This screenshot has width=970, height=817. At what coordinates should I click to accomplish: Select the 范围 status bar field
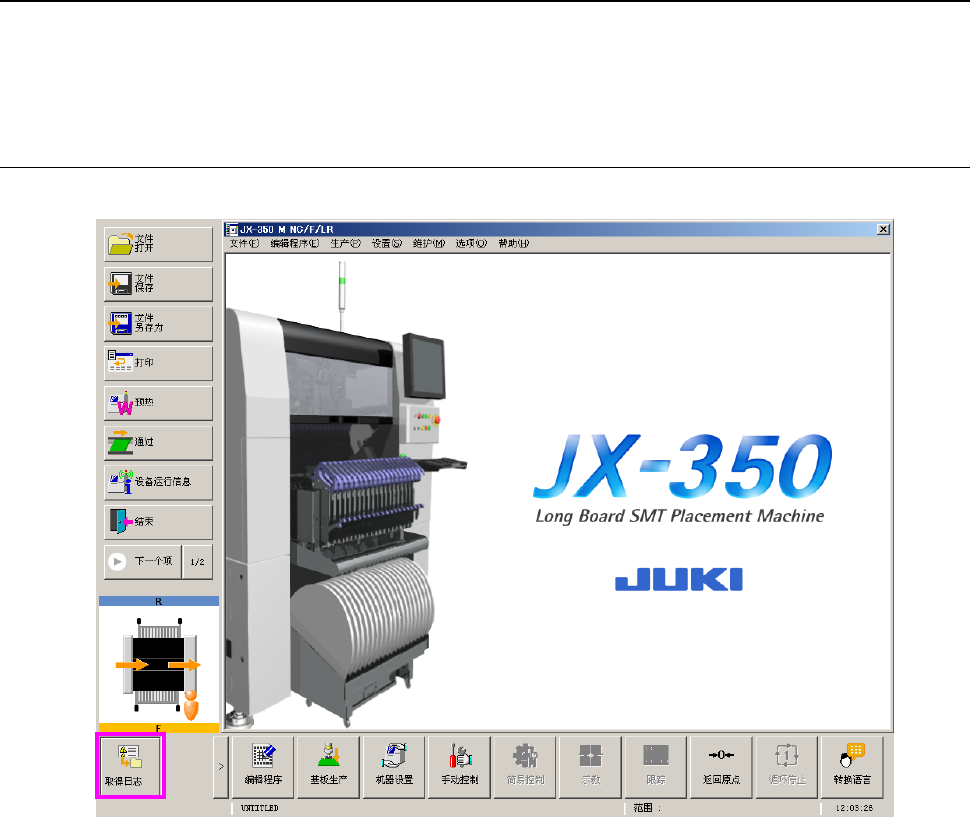point(721,808)
